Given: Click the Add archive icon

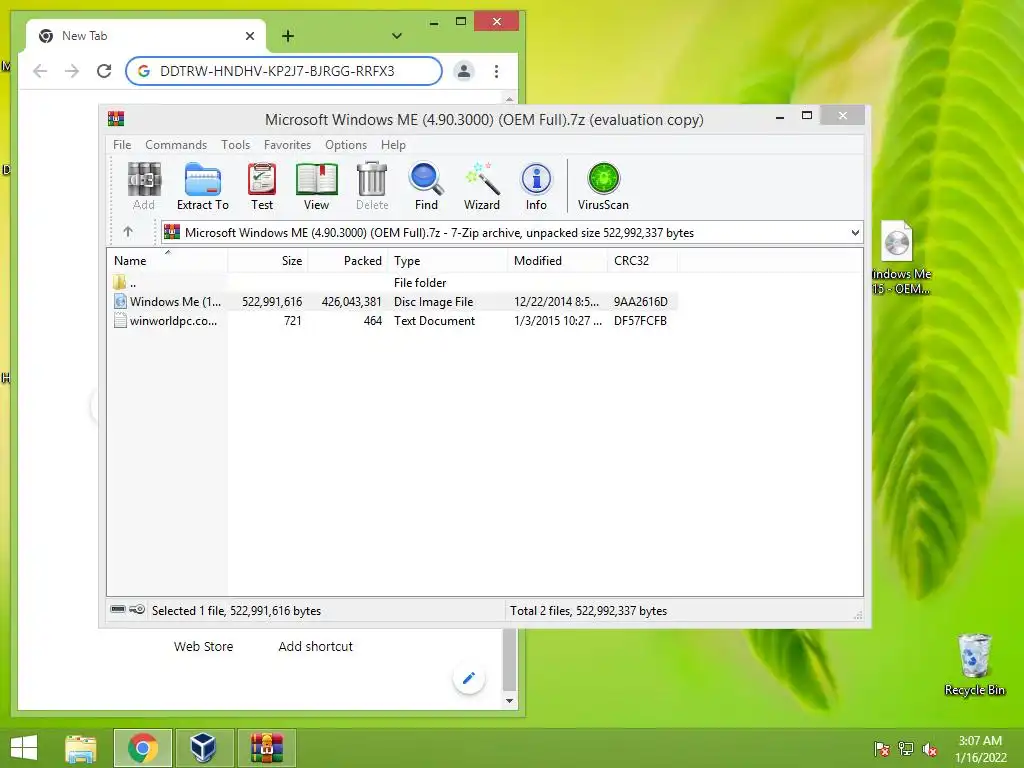Looking at the screenshot, I should pos(144,186).
